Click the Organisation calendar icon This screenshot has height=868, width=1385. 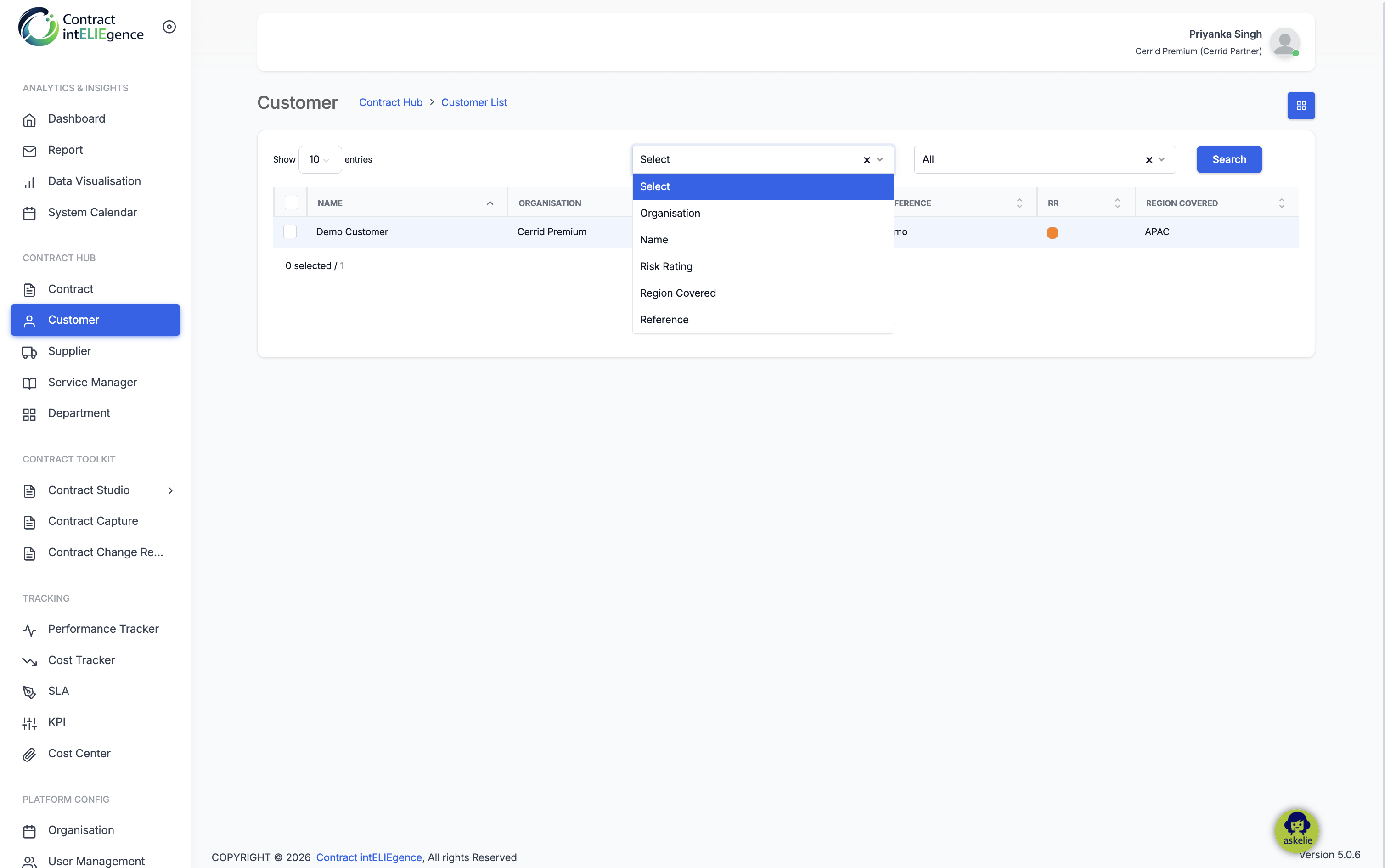pos(29,831)
